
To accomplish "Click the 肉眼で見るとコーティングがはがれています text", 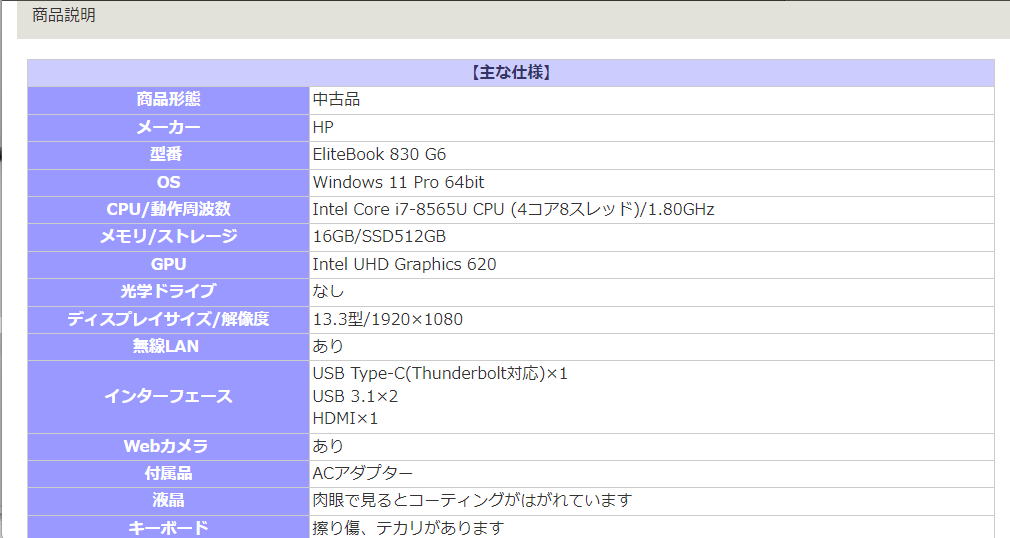I will [472, 501].
